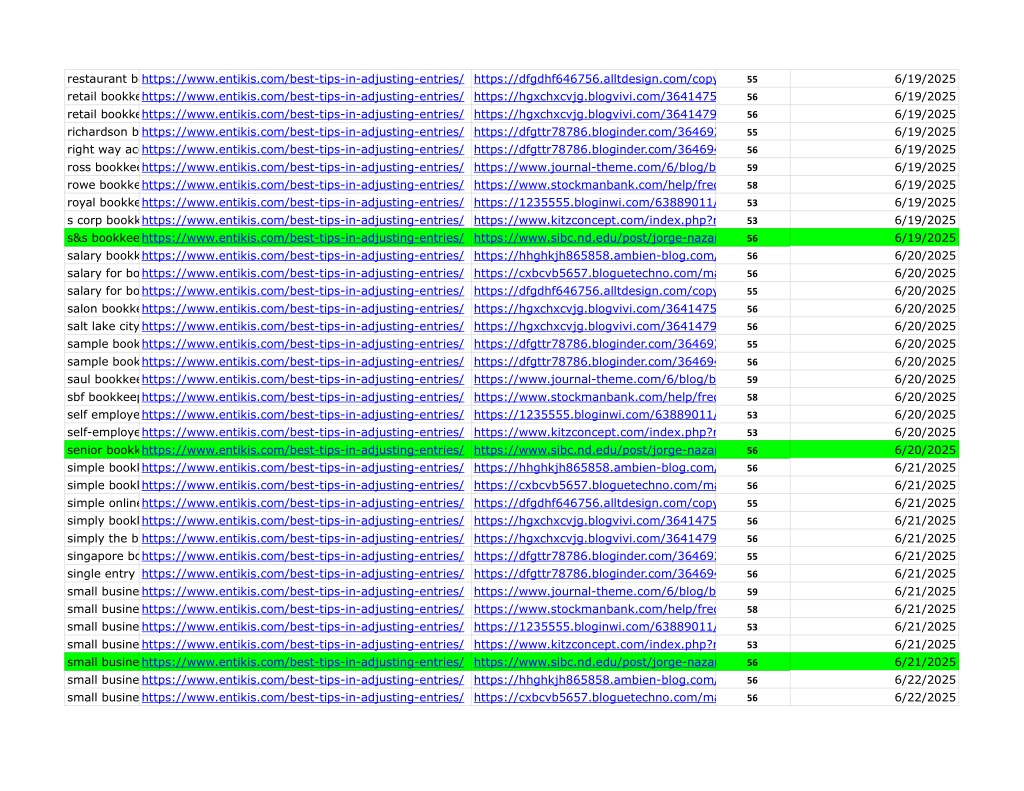
Task: Click bloginwi link in royal bookke row
Action: 594,202
